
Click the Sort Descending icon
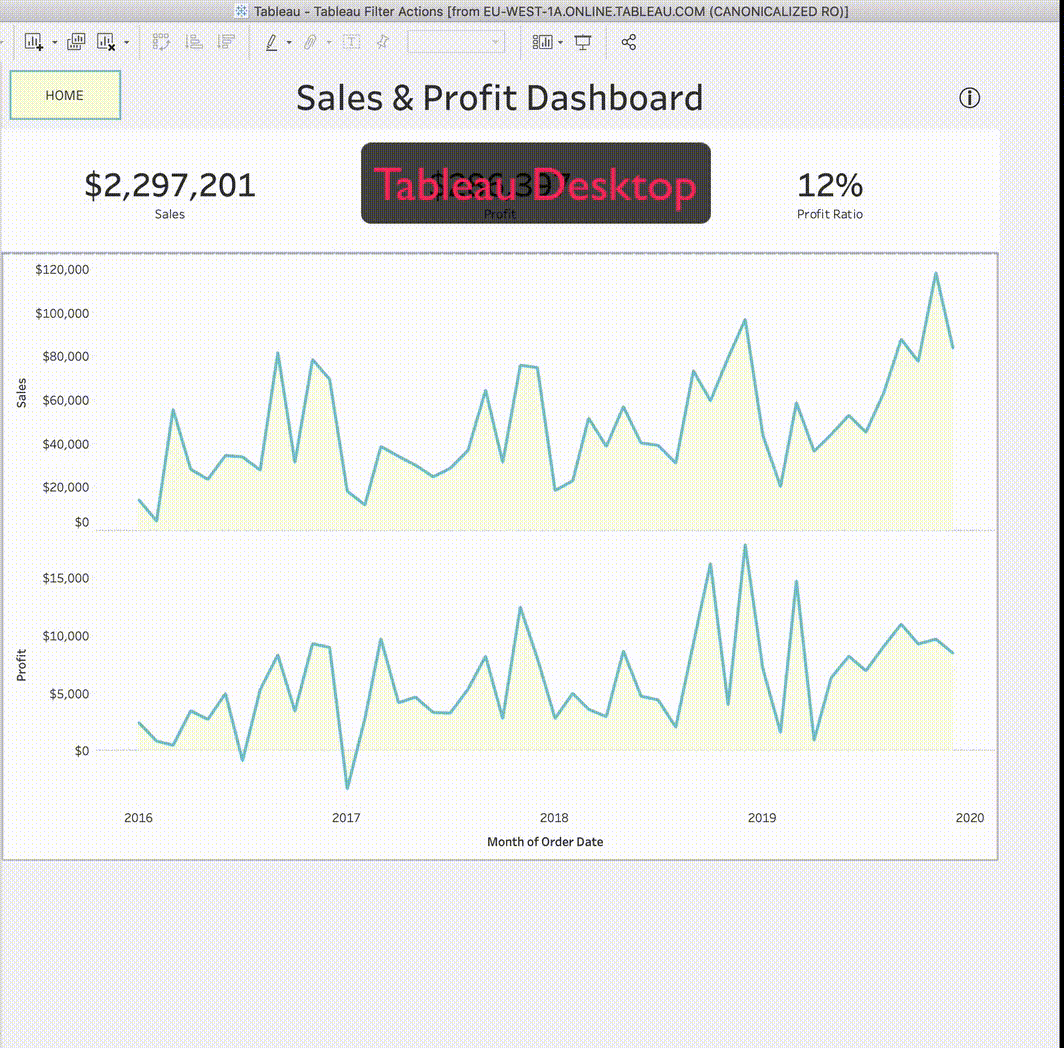[x=226, y=42]
